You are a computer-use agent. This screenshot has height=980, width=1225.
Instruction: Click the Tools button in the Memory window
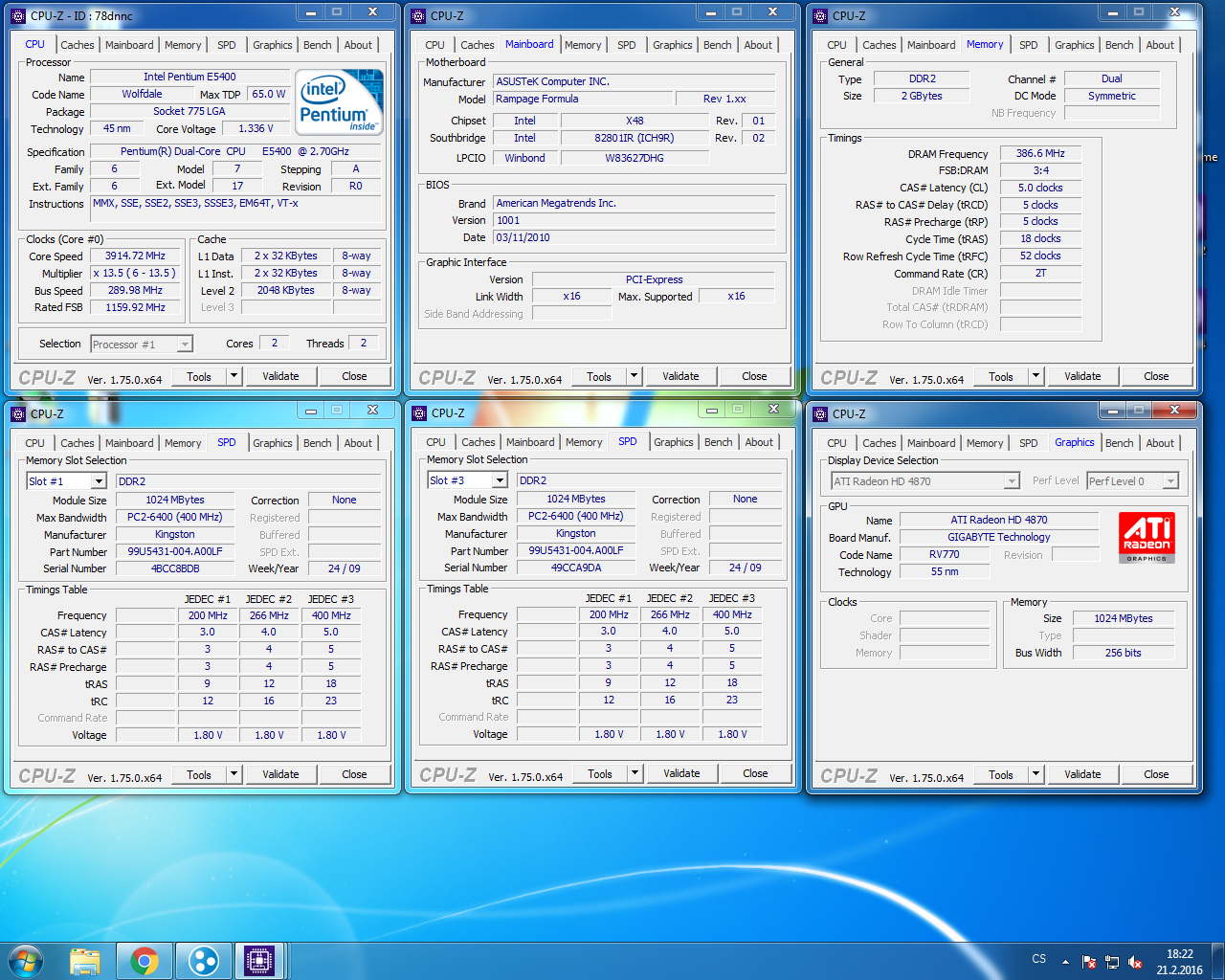(1001, 376)
